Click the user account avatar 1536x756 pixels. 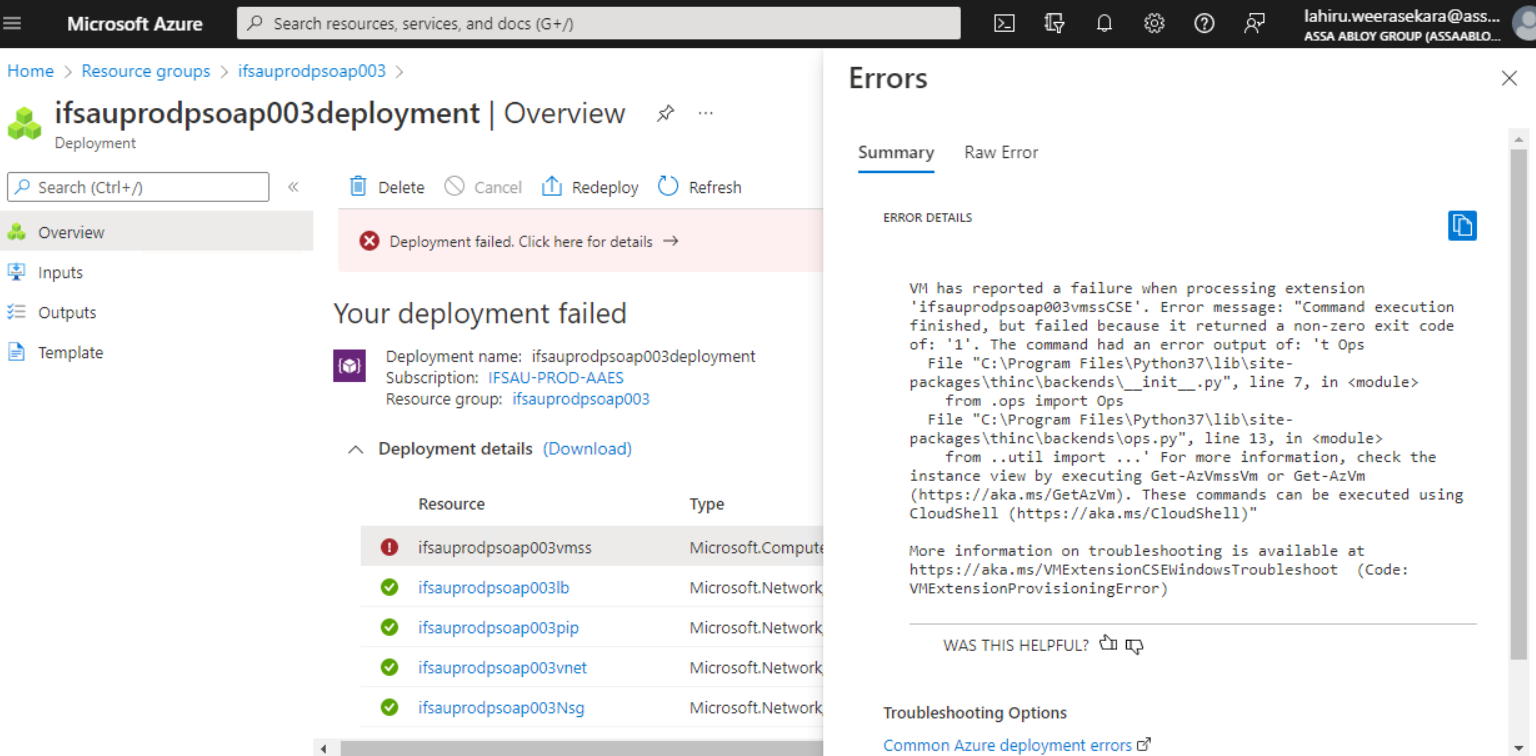(1523, 23)
